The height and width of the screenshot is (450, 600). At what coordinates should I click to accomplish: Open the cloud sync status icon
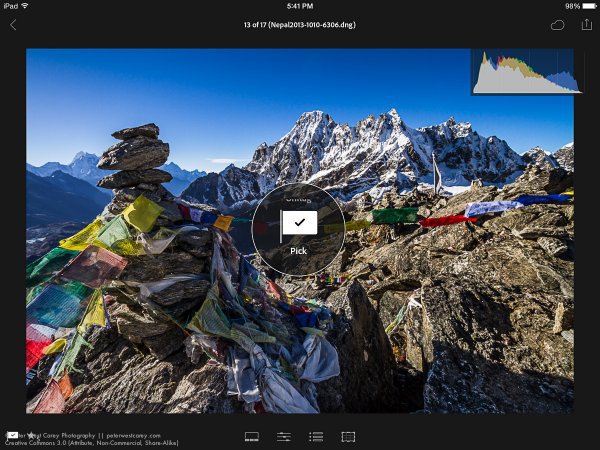point(557,26)
